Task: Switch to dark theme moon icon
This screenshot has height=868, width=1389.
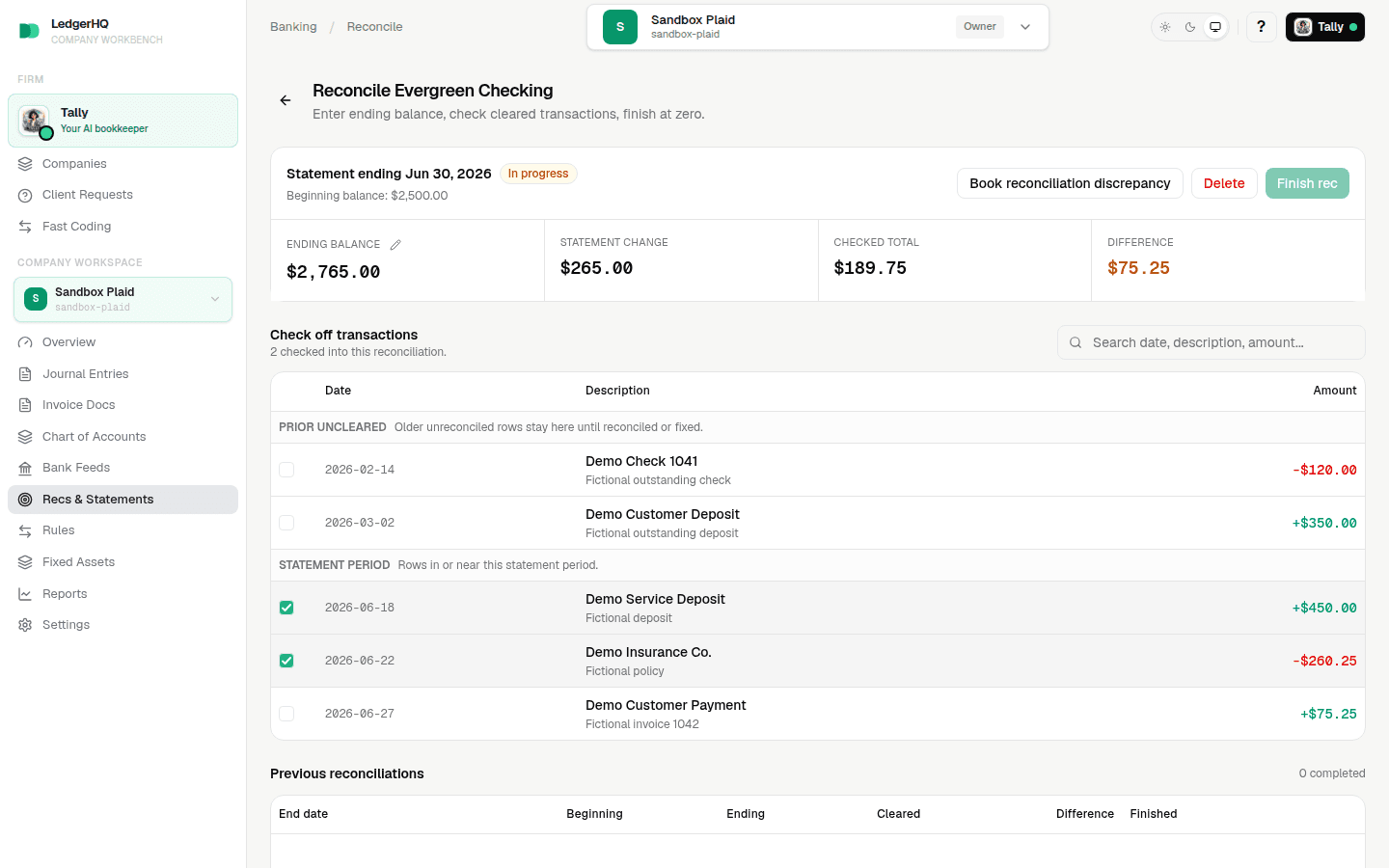Action: [1190, 27]
